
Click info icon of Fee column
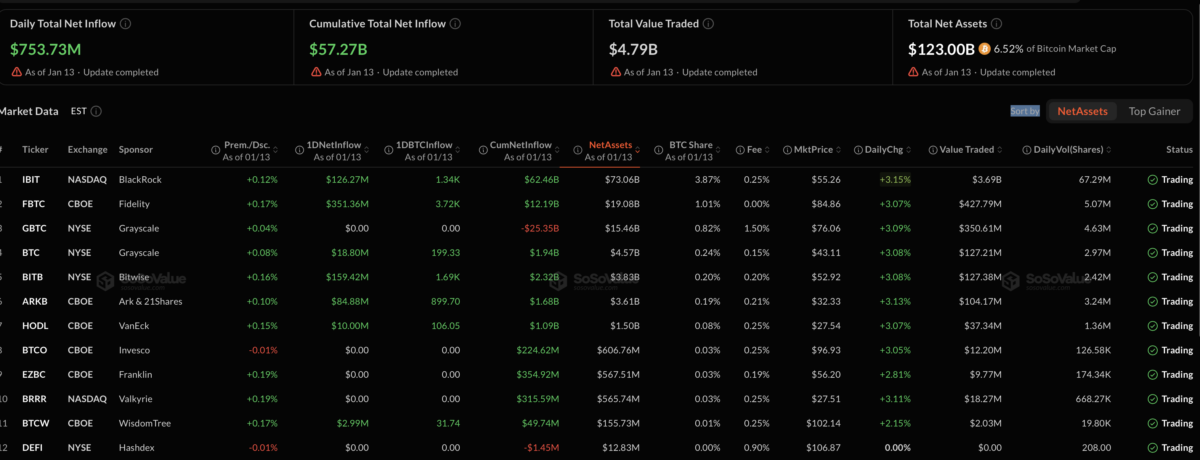point(739,150)
